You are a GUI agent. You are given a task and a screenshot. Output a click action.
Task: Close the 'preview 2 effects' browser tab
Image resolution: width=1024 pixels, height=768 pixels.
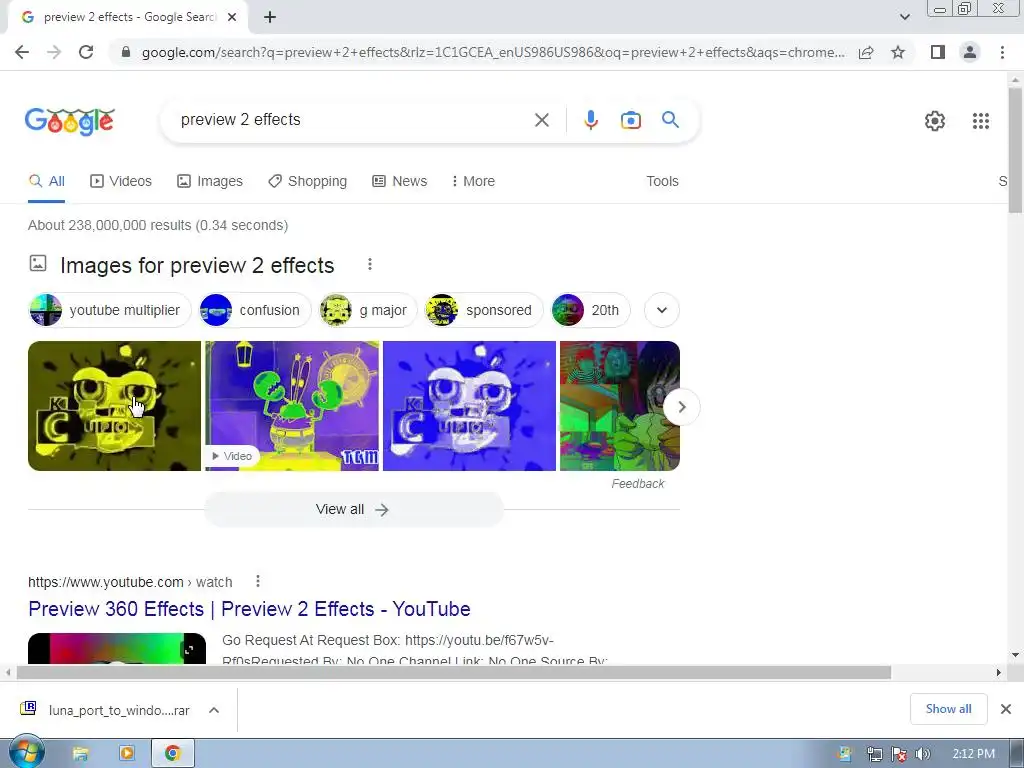pyautogui.click(x=232, y=17)
